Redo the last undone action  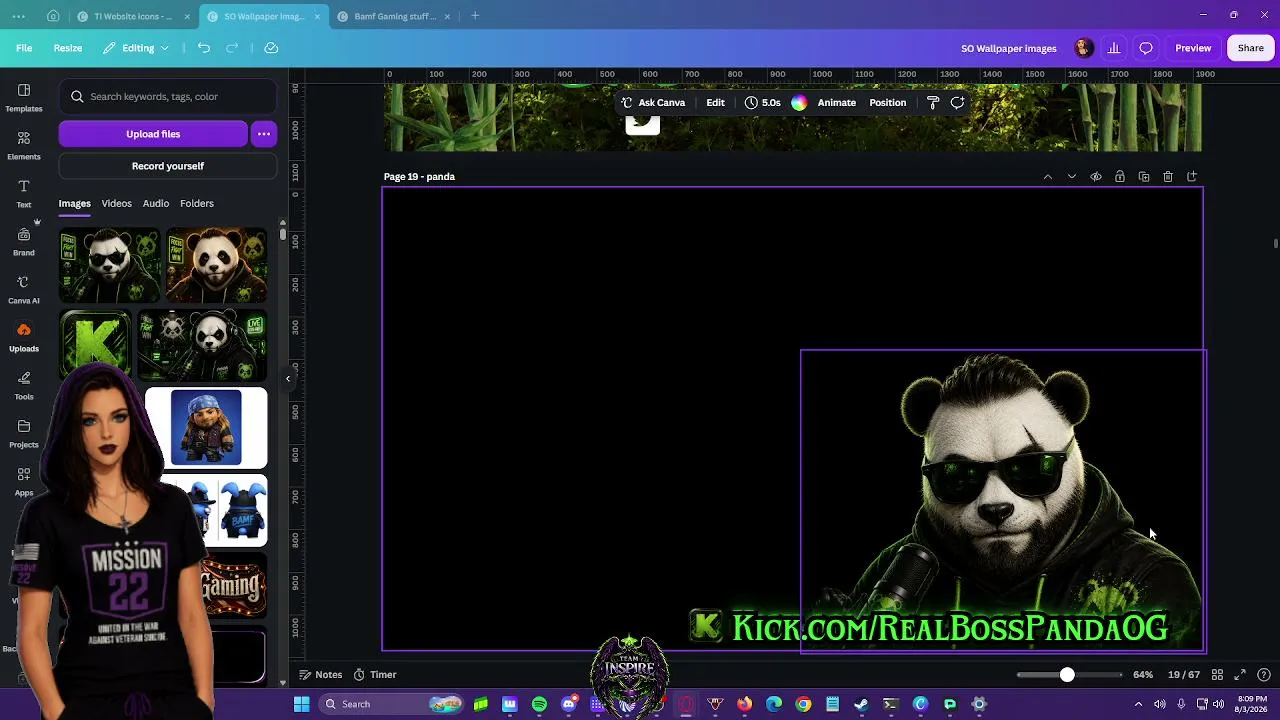[x=232, y=48]
